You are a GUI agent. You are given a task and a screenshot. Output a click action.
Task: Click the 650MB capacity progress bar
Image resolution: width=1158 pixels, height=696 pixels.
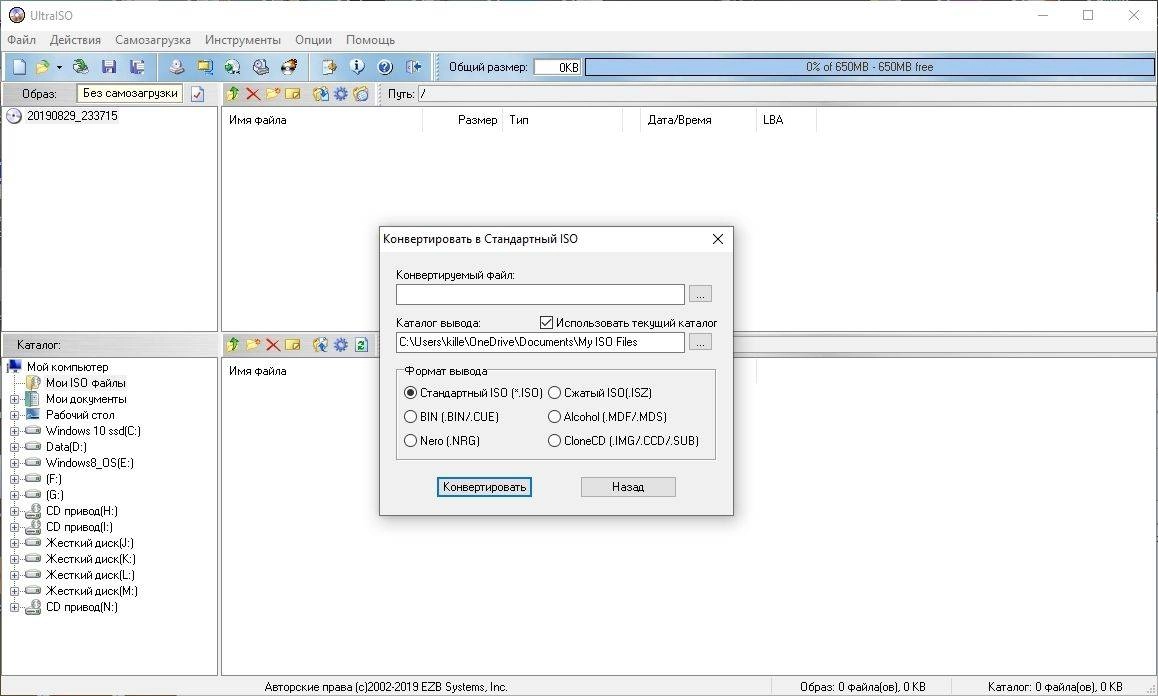click(x=869, y=67)
